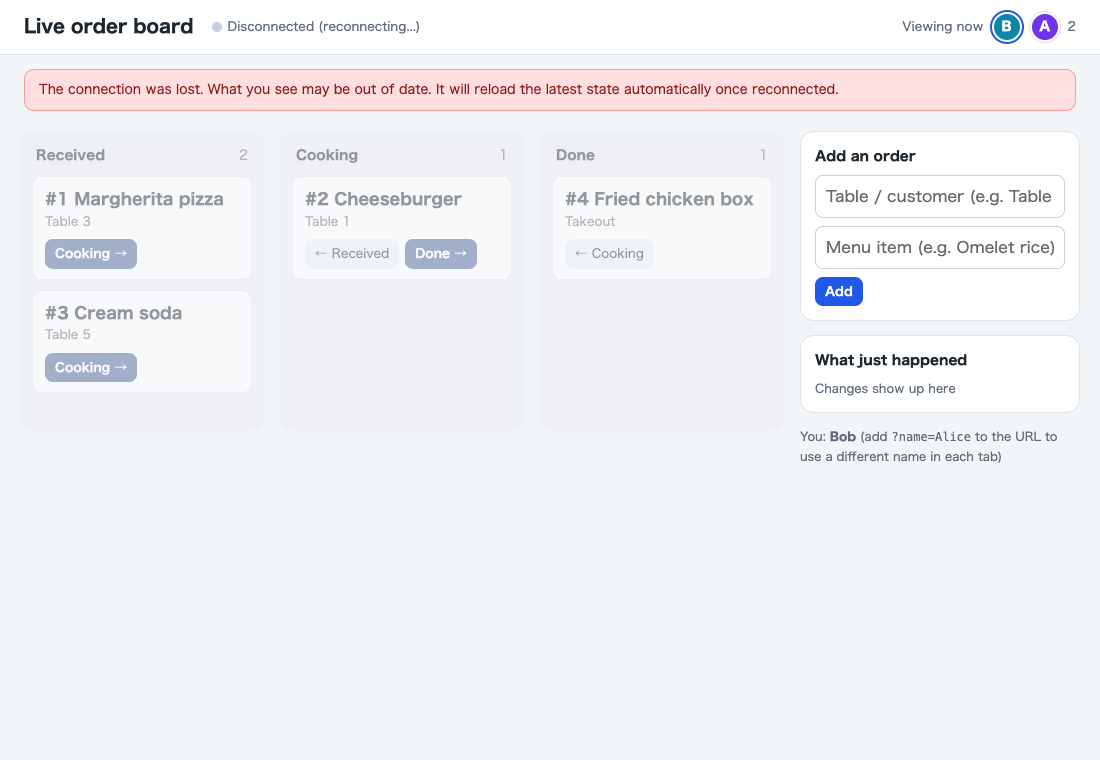Image resolution: width=1100 pixels, height=760 pixels.
Task: Focus the Table / customer input field
Action: coord(939,196)
